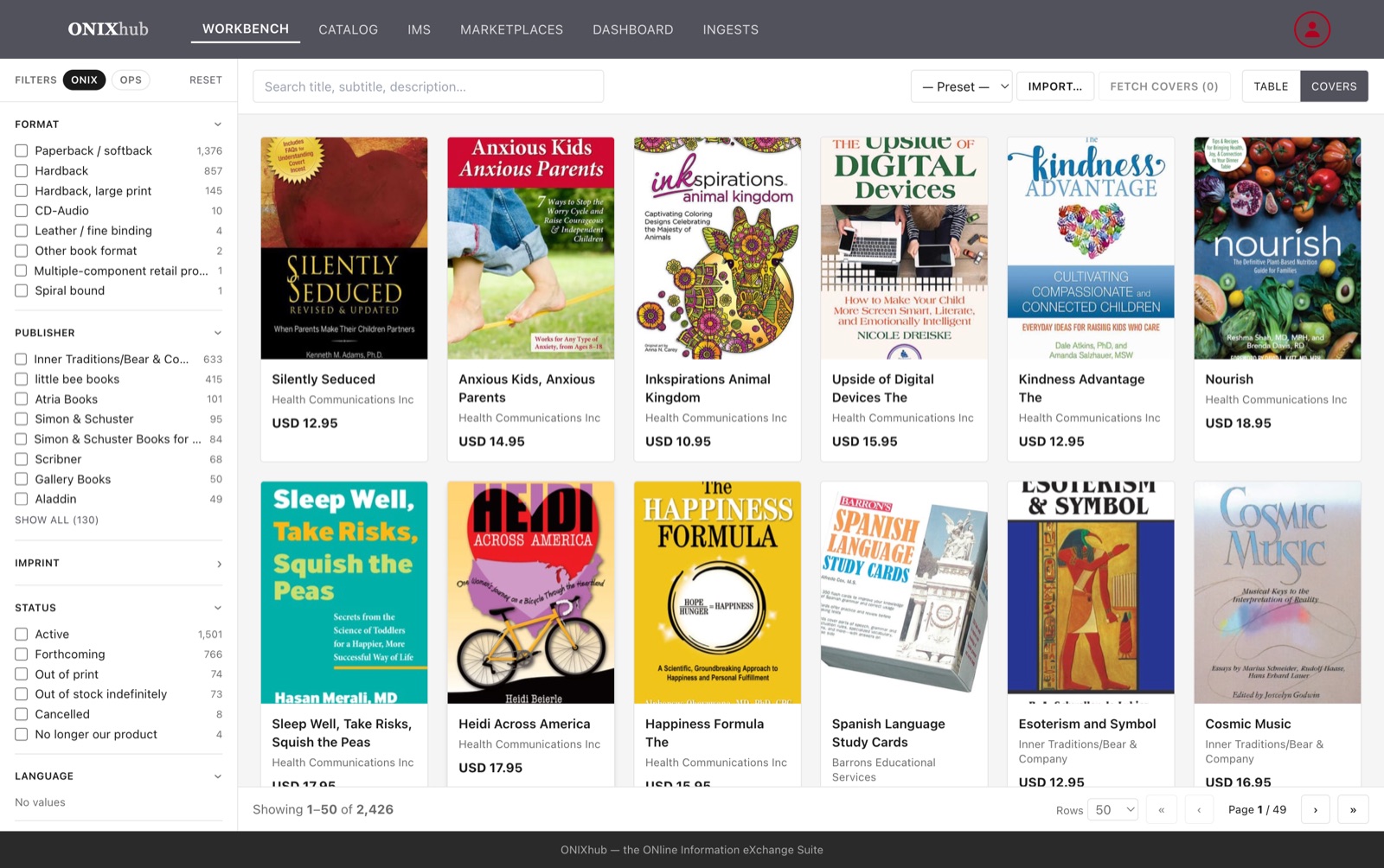Select the ONIX filter pill
The height and width of the screenshot is (868, 1384).
coord(84,80)
